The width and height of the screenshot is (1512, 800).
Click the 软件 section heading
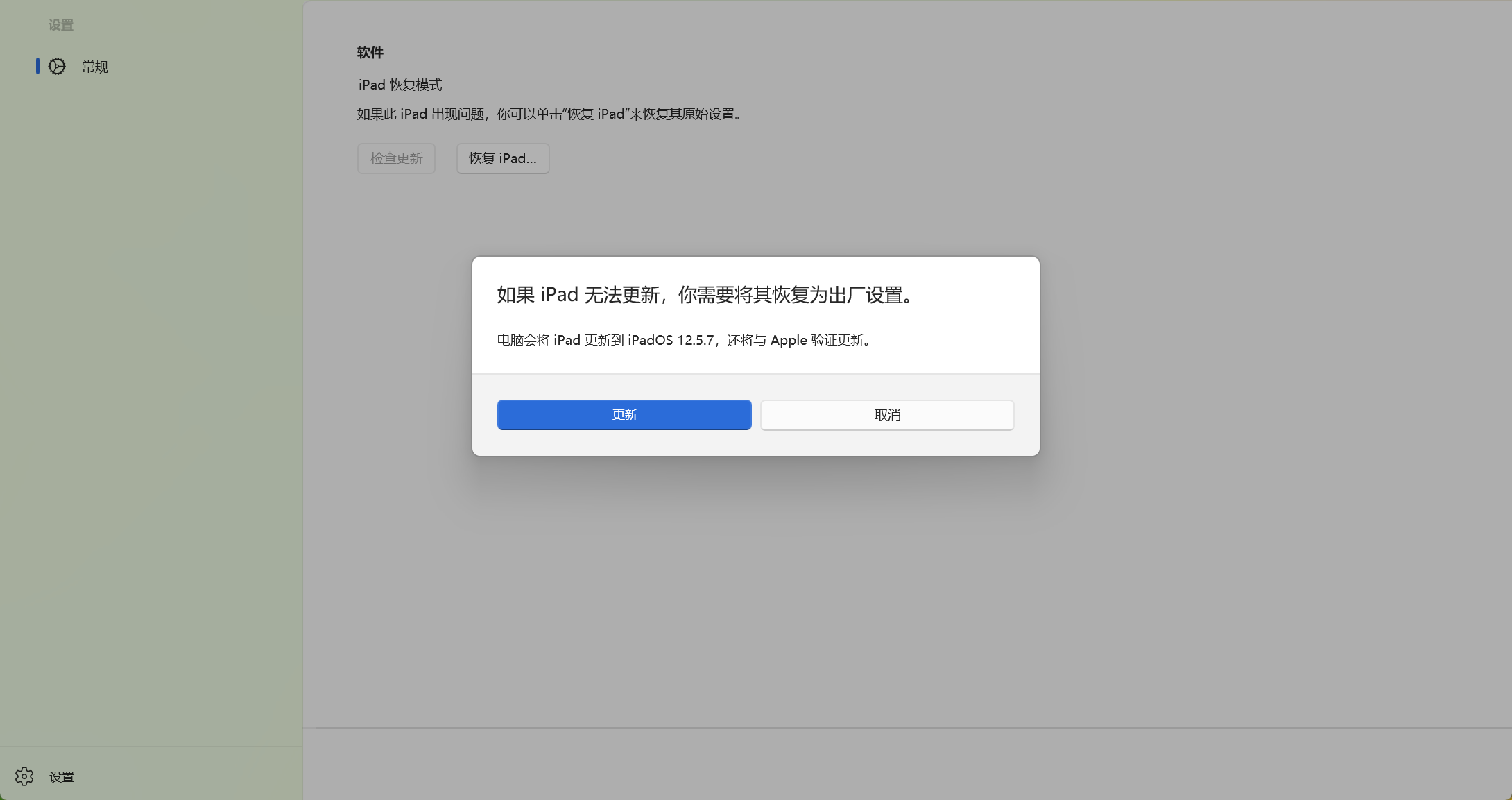[x=370, y=53]
